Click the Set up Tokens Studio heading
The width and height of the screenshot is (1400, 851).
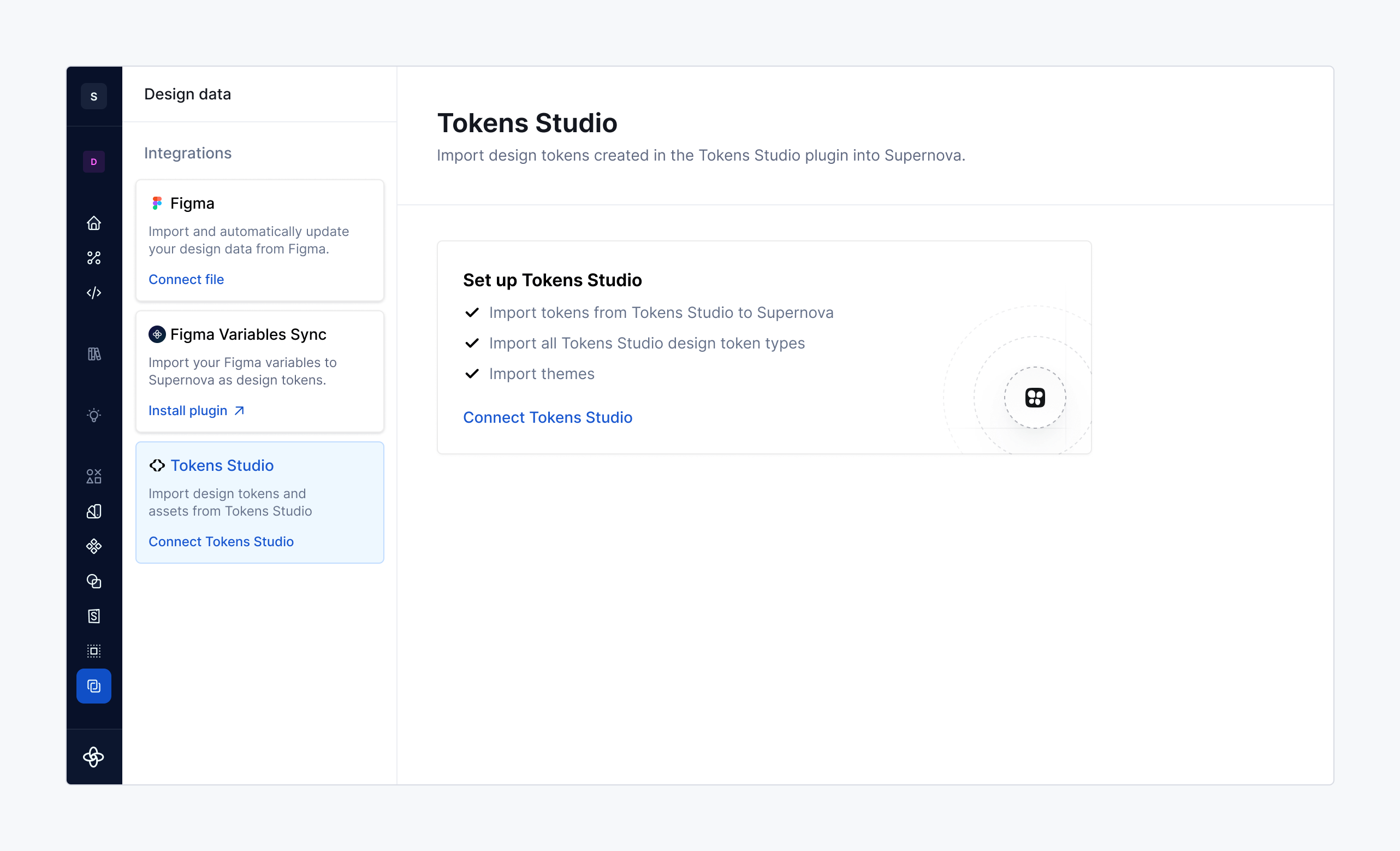(x=552, y=280)
